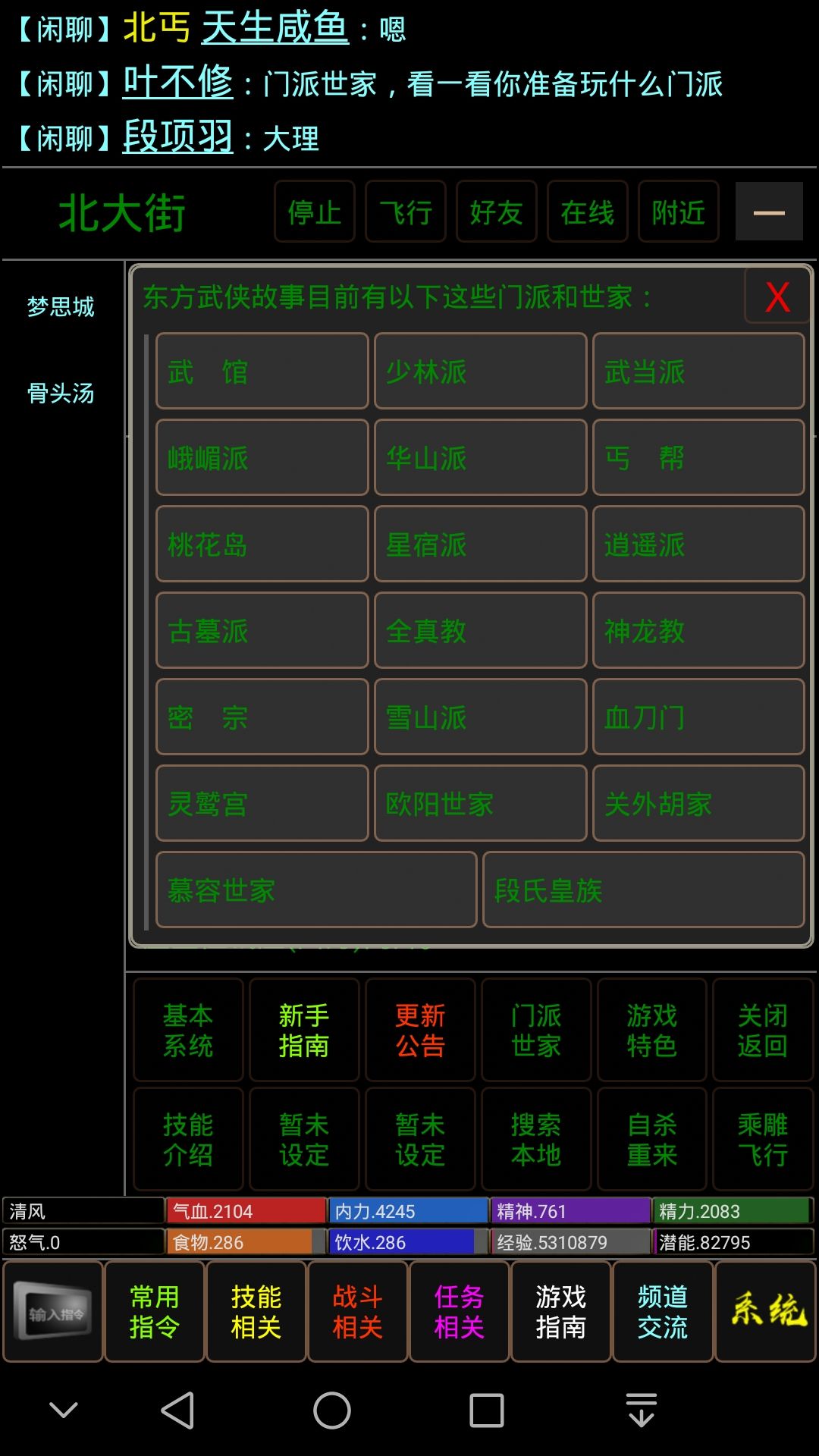The width and height of the screenshot is (819, 1456).
Task: View the 全真教 entry
Action: pos(481,631)
